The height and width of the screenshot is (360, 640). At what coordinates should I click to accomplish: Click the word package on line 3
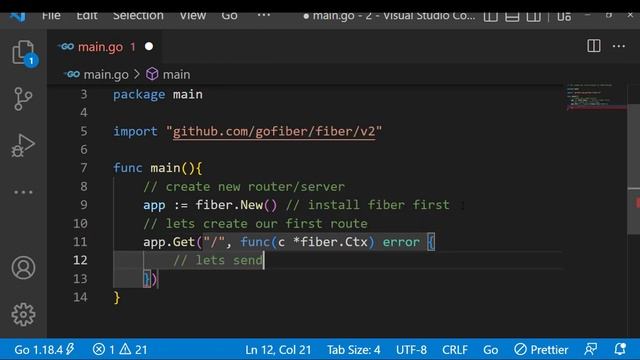coord(139,95)
